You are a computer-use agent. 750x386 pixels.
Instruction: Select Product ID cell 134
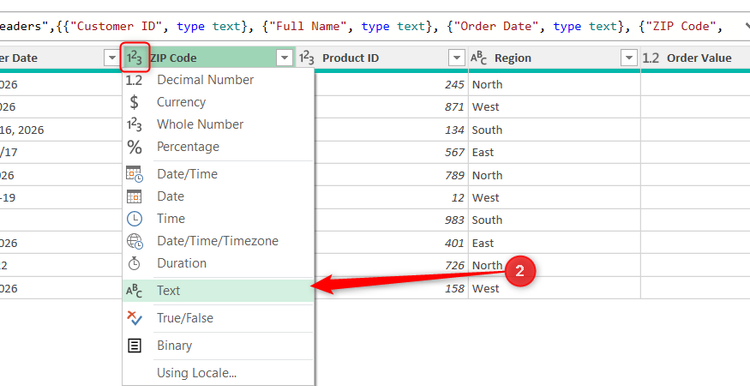click(391, 130)
